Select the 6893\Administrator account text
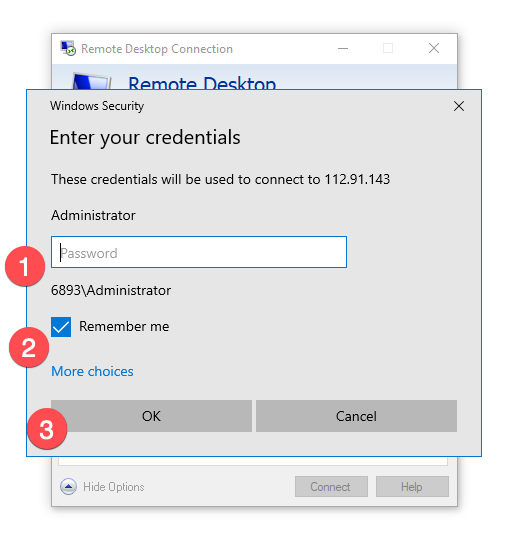 111,290
